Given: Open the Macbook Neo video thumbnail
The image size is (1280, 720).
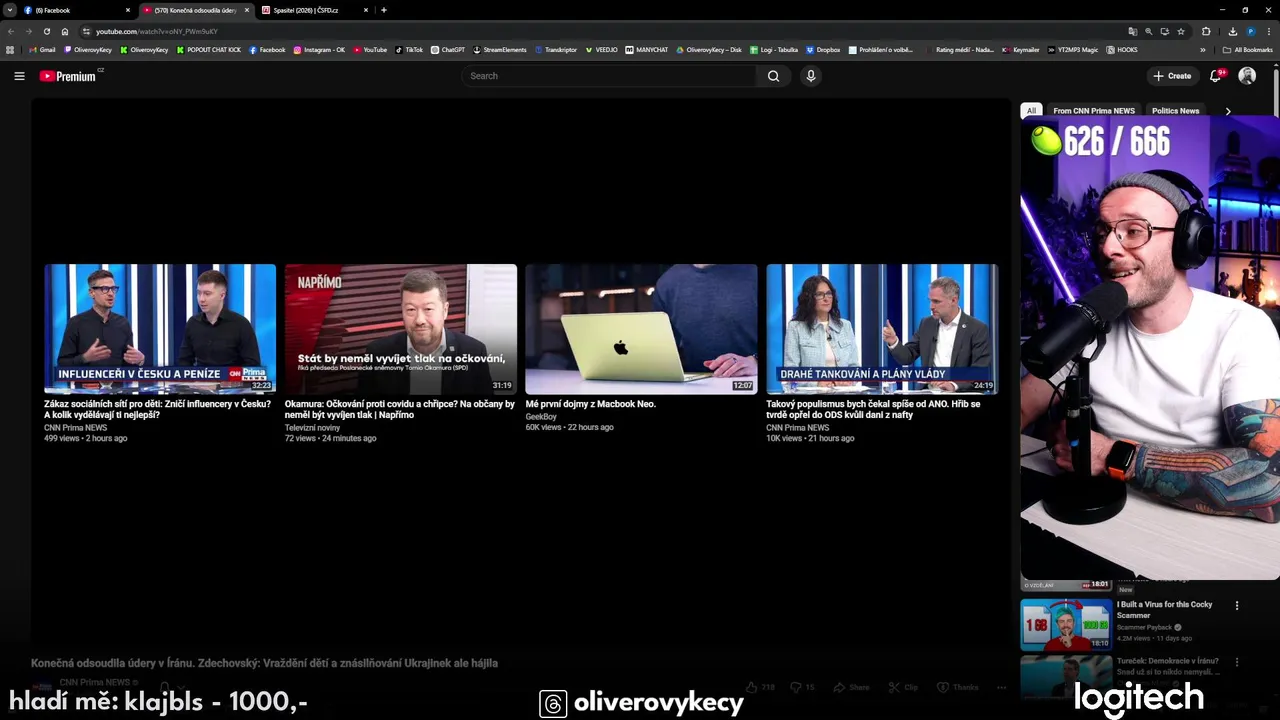Looking at the screenshot, I should coord(641,329).
